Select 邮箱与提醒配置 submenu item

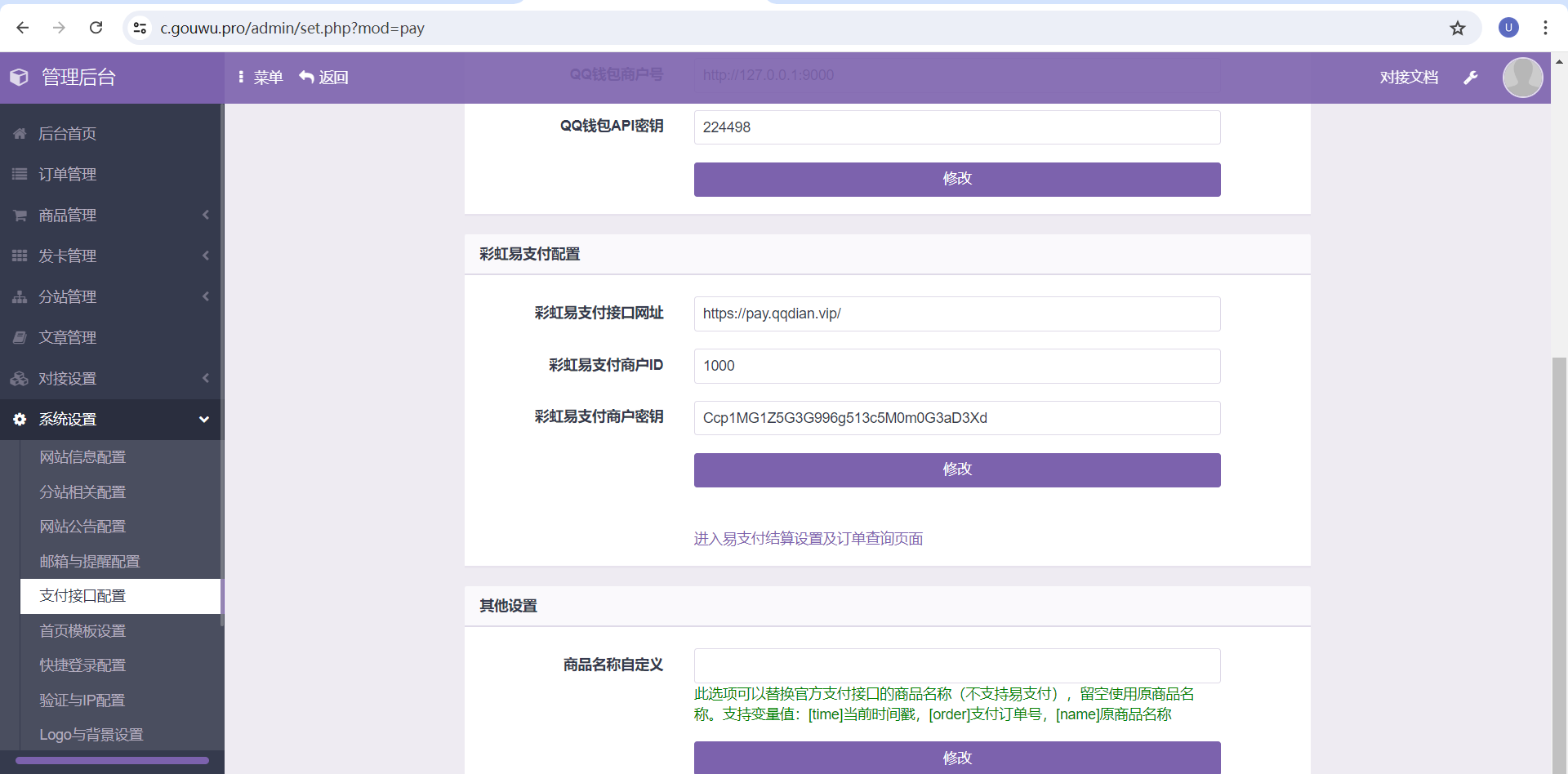tap(90, 562)
